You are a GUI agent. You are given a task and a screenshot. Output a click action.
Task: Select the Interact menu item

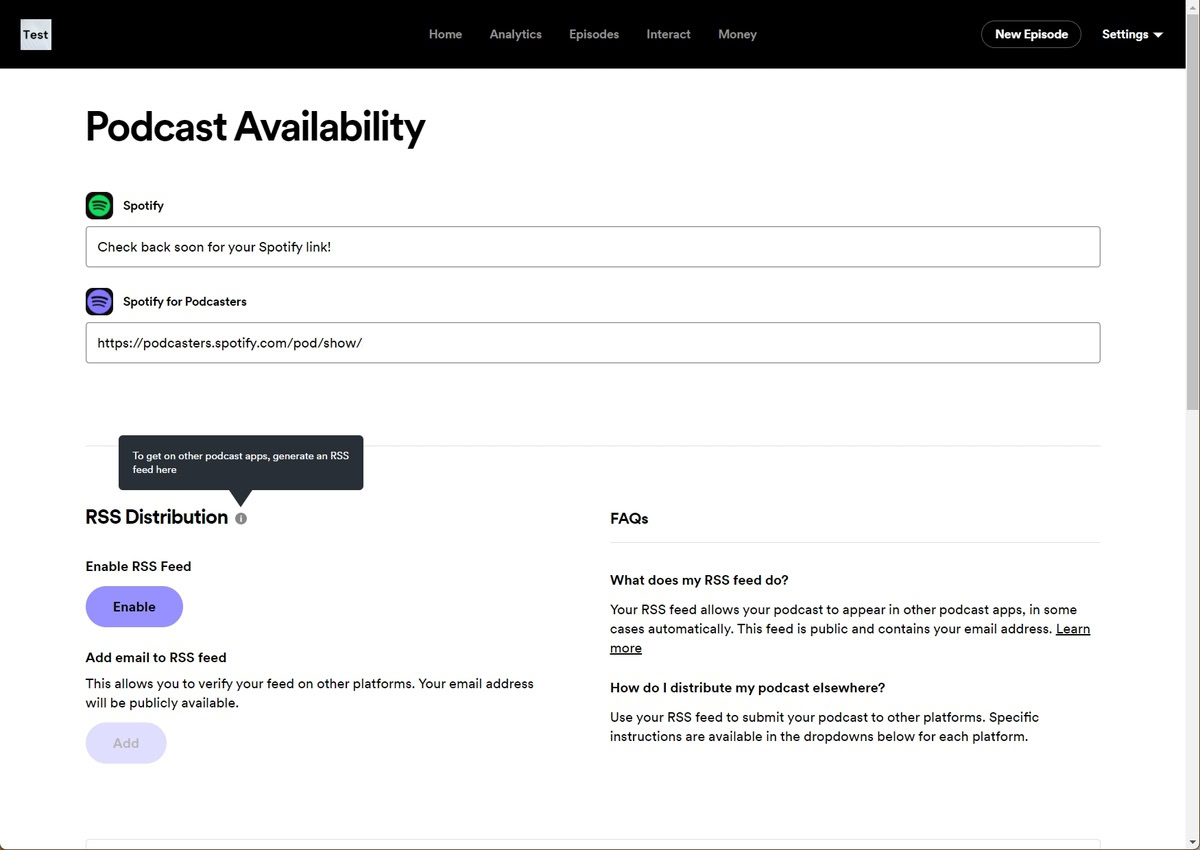(x=668, y=34)
